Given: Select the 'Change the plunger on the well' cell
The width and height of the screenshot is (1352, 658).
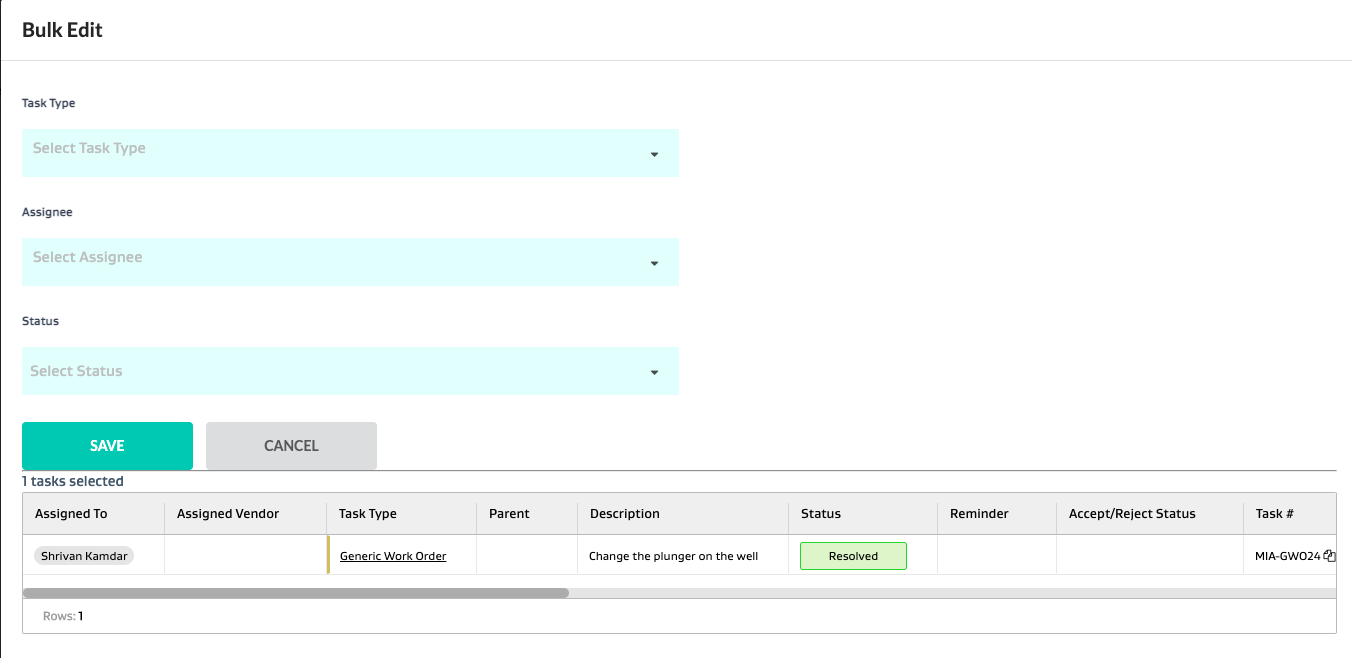Looking at the screenshot, I should pos(673,556).
